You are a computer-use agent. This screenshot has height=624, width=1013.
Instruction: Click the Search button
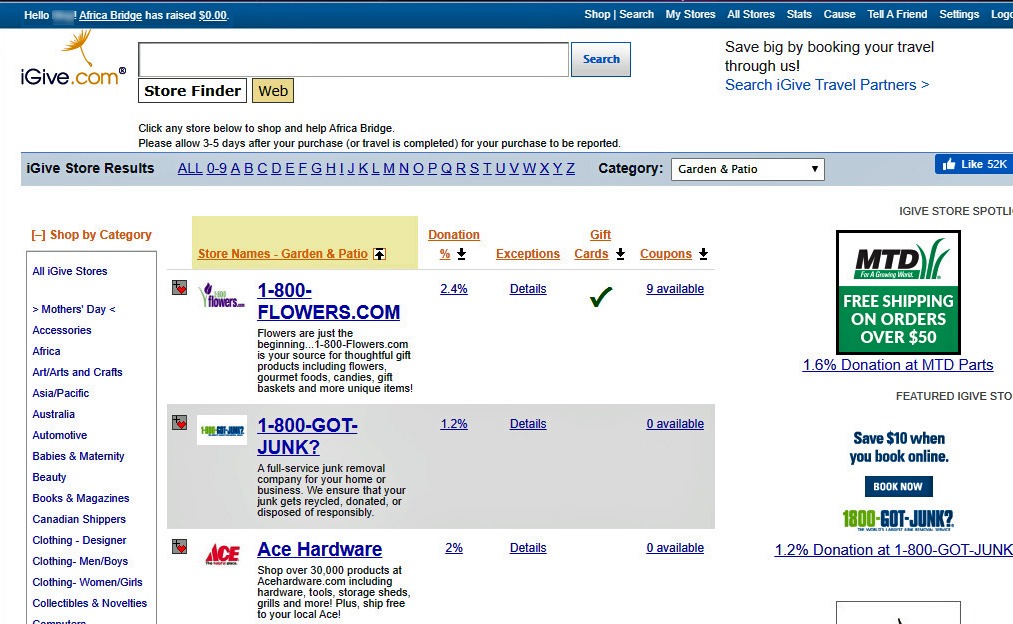[601, 59]
